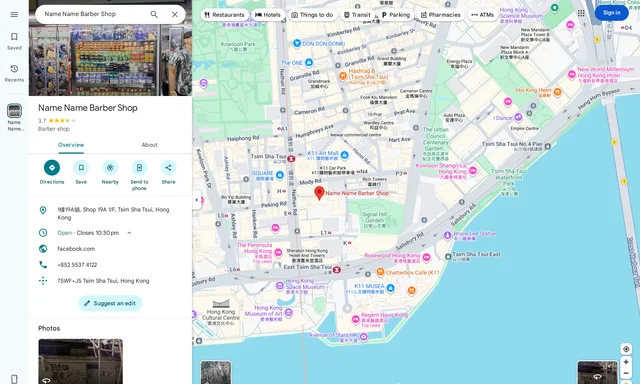
Task: Show your location with the target icon
Action: pos(626,349)
